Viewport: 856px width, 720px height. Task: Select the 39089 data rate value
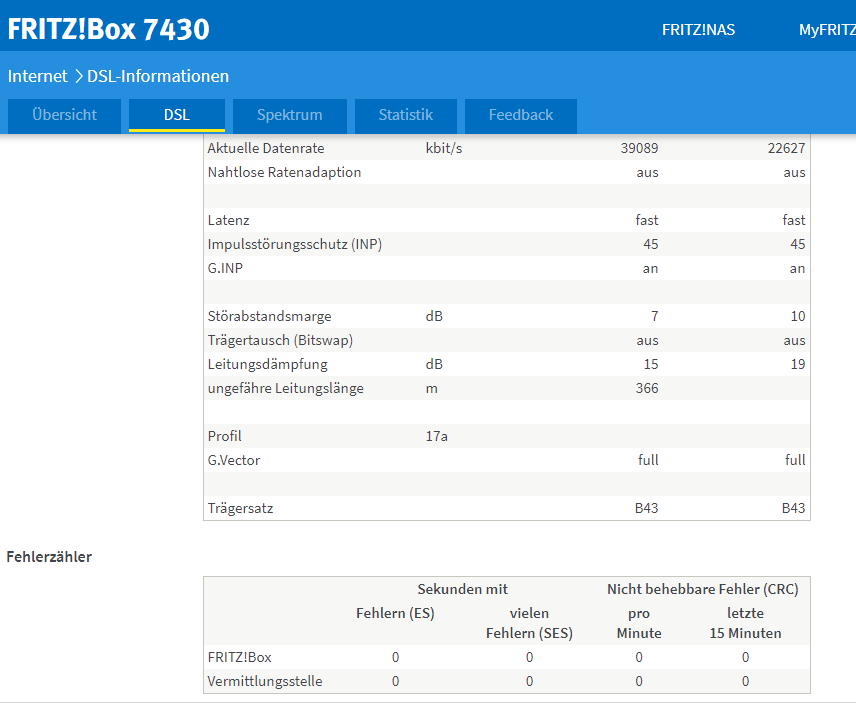(x=639, y=148)
